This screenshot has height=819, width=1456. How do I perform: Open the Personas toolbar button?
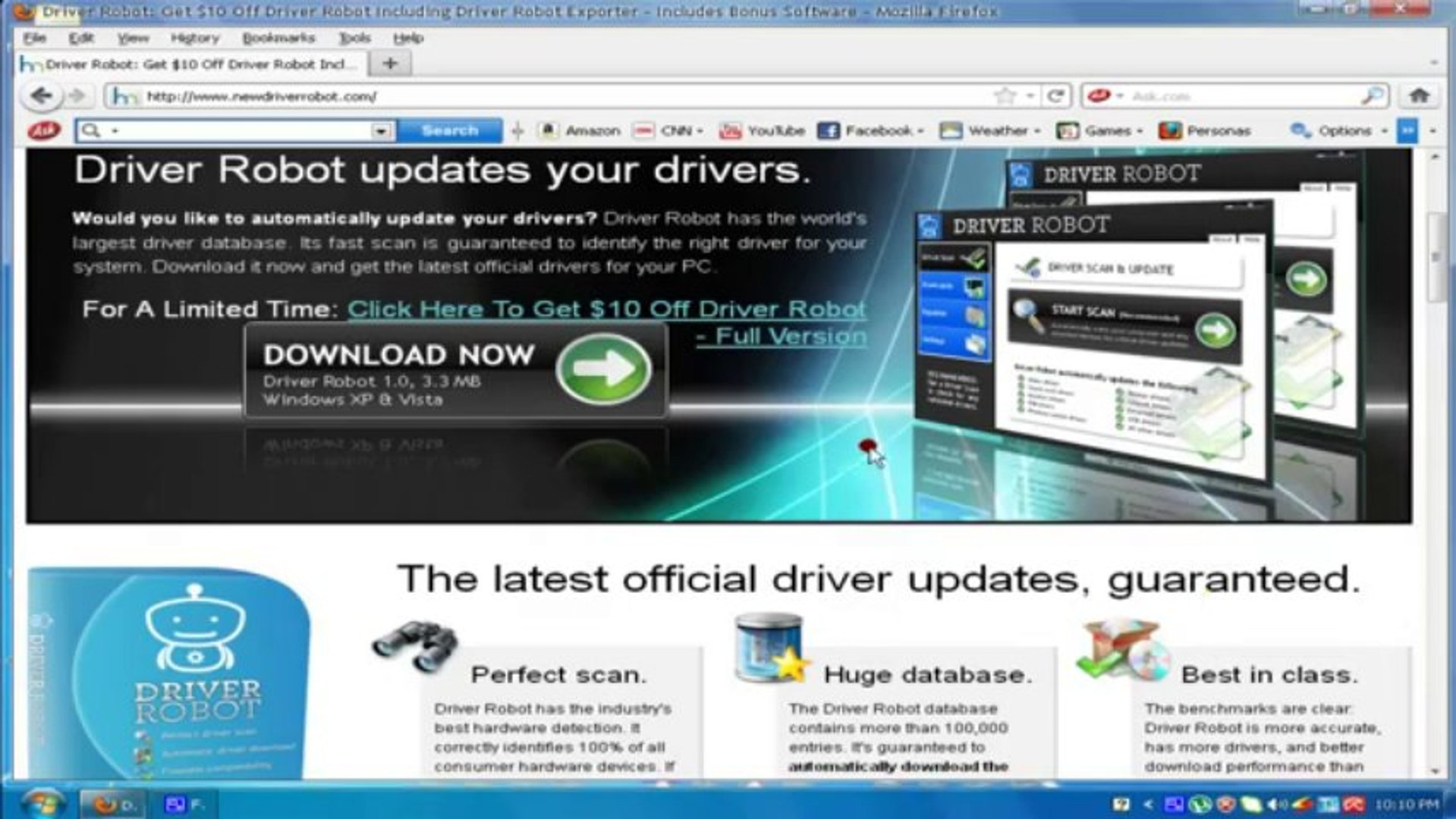point(1204,130)
